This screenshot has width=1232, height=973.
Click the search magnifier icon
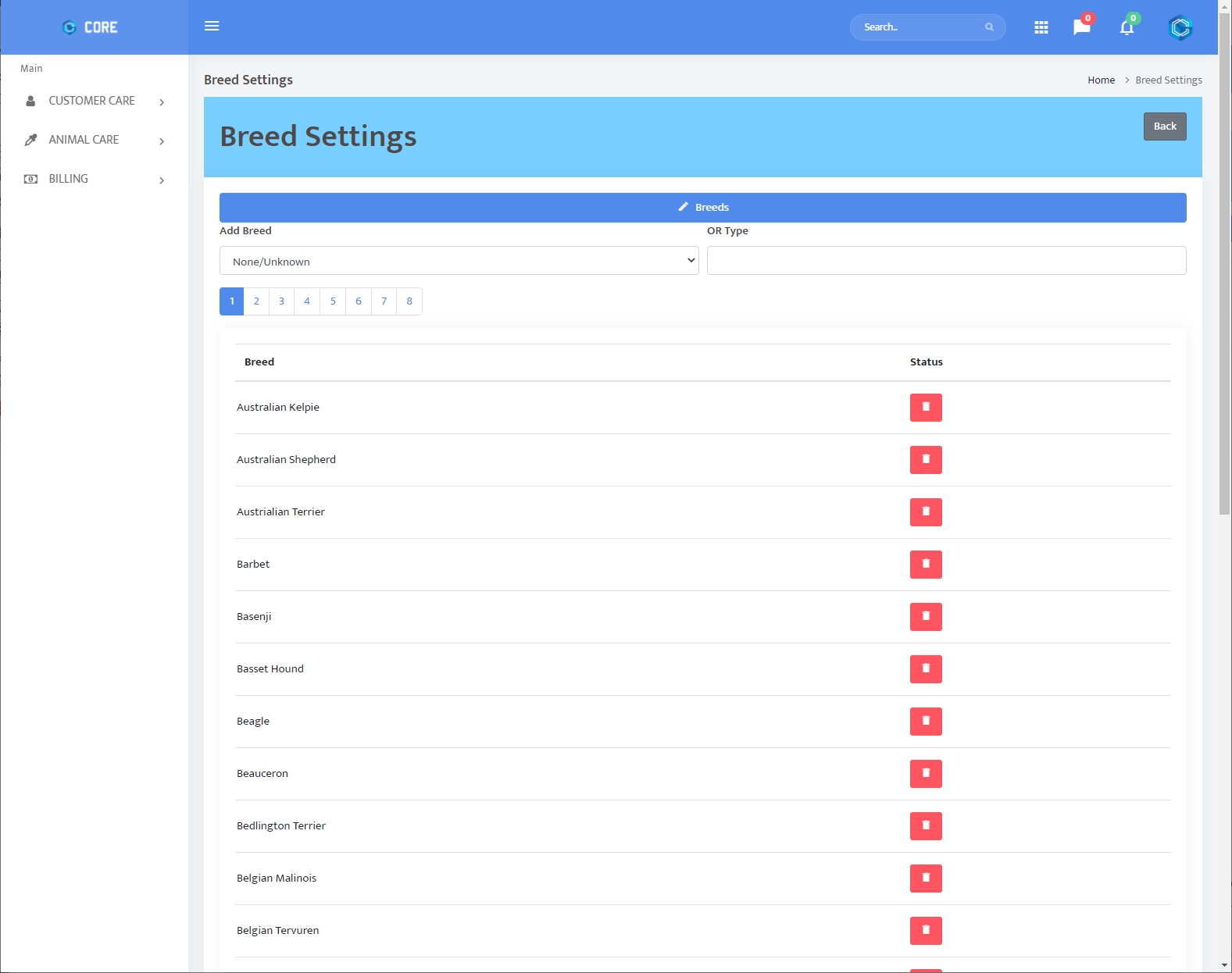pyautogui.click(x=989, y=27)
